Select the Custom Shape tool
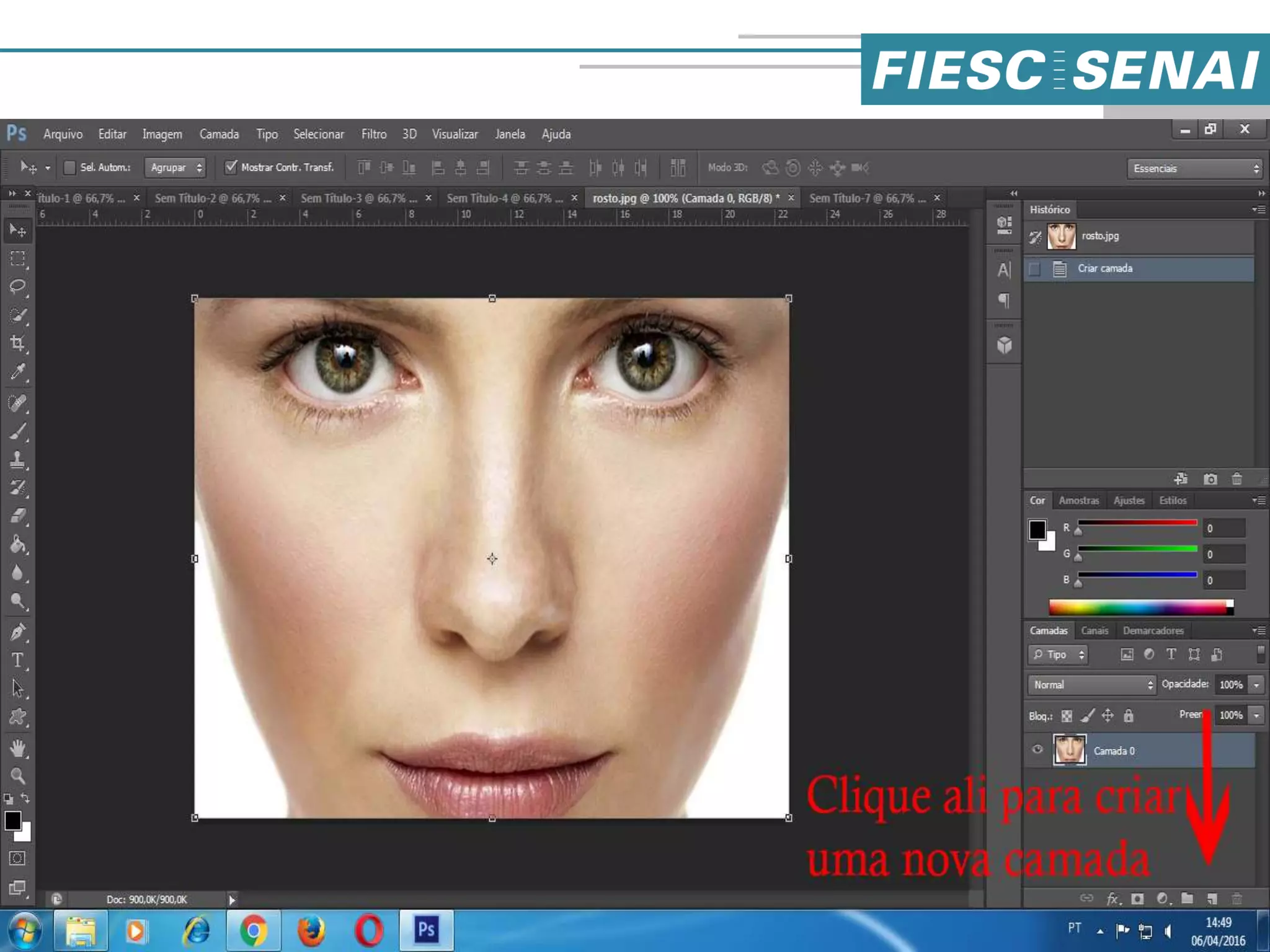 point(18,717)
